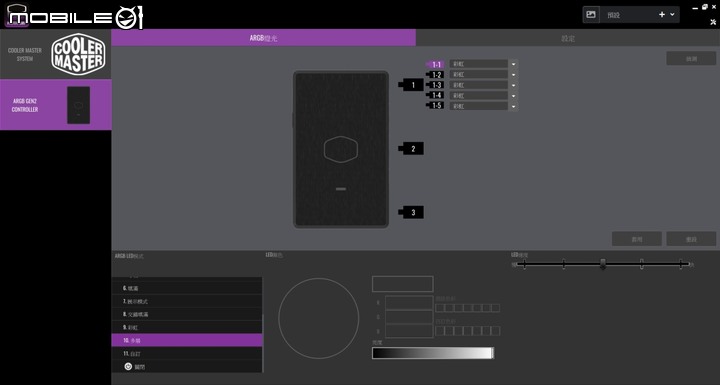The width and height of the screenshot is (720, 385).
Task: Choose LED mode 9 彩虹
Action: coord(187,328)
